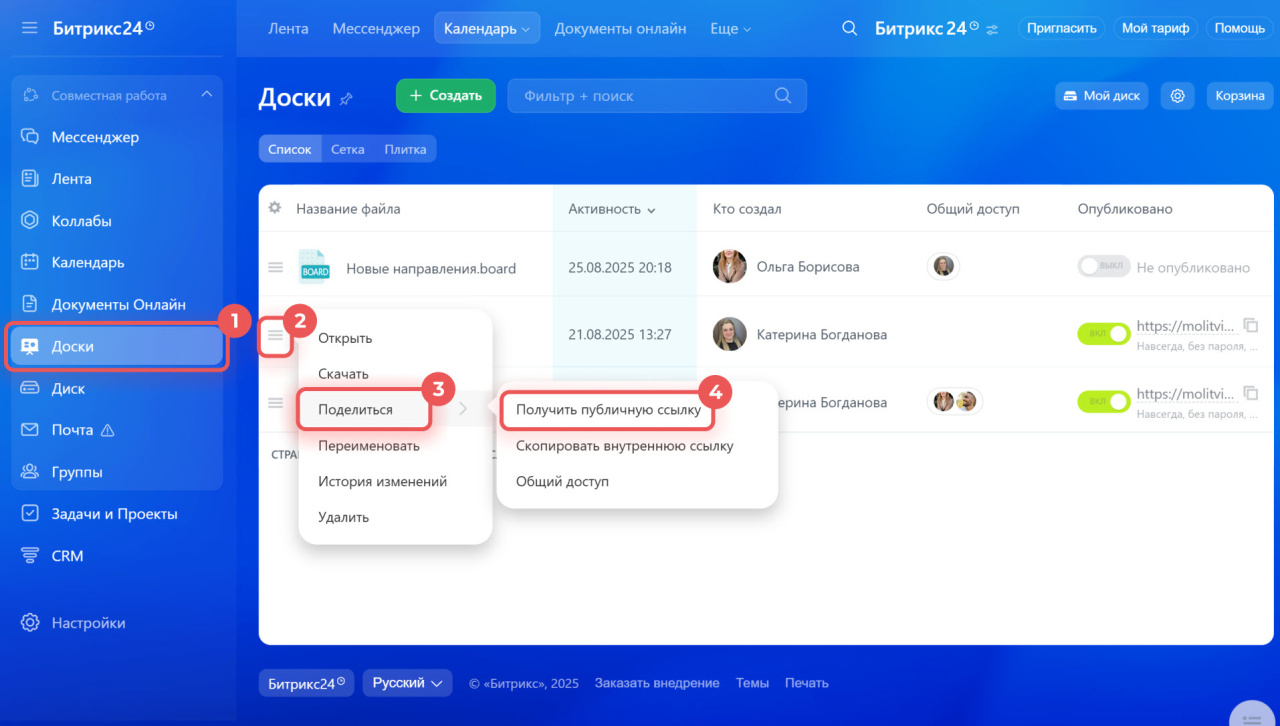1280x726 pixels.
Task: Enable publication toggle for Новые направления.board
Action: [1103, 267]
